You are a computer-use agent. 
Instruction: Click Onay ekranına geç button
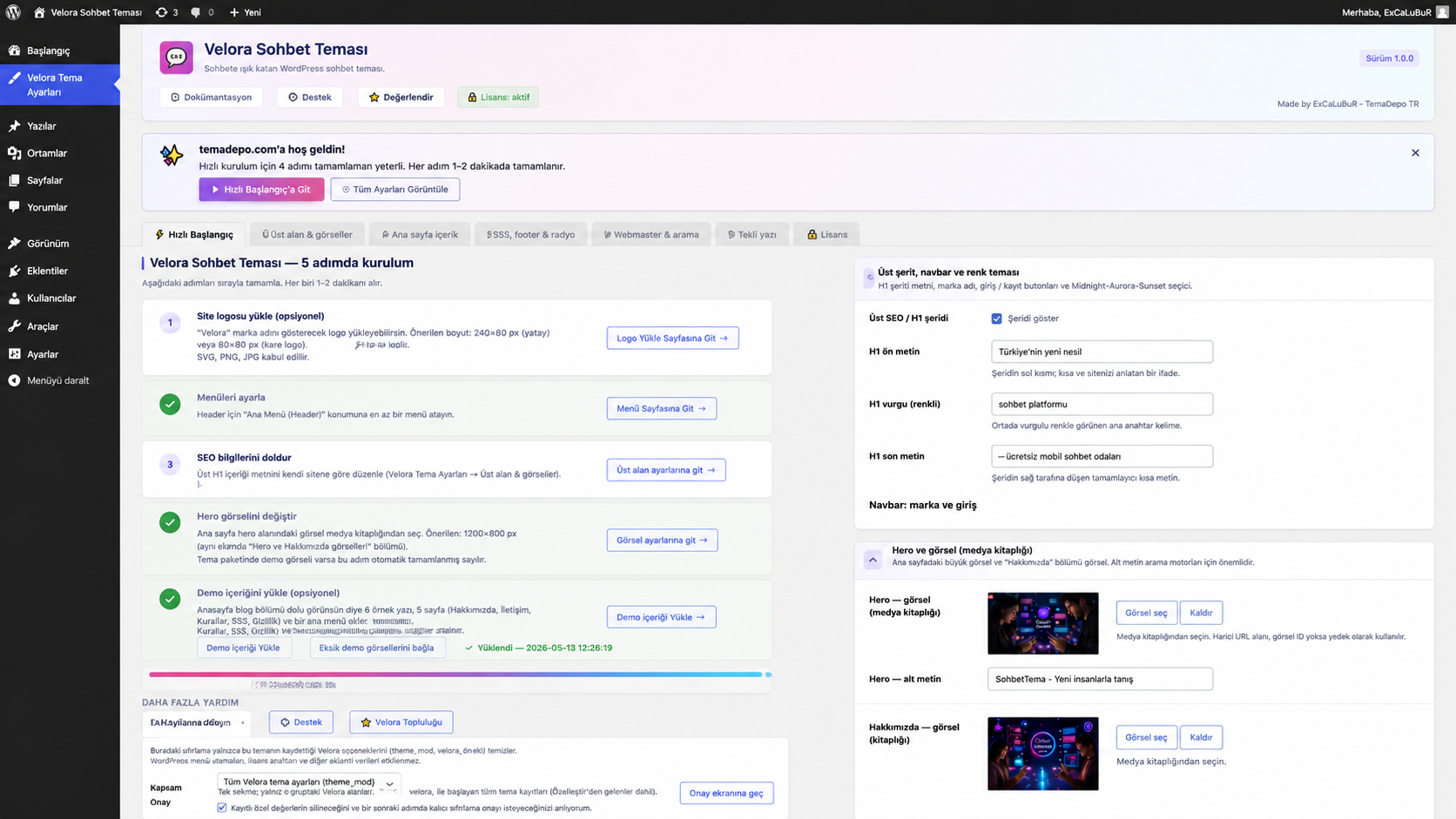(726, 793)
